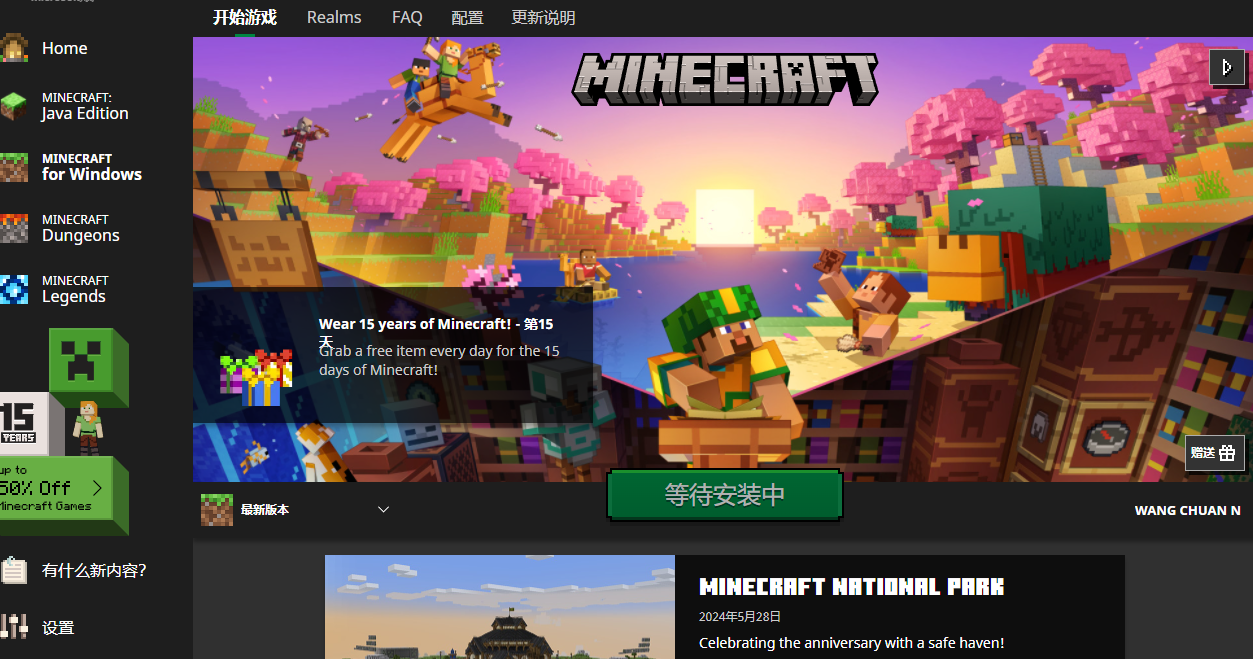
Task: Click the play button on the banner
Action: pyautogui.click(x=1227, y=67)
